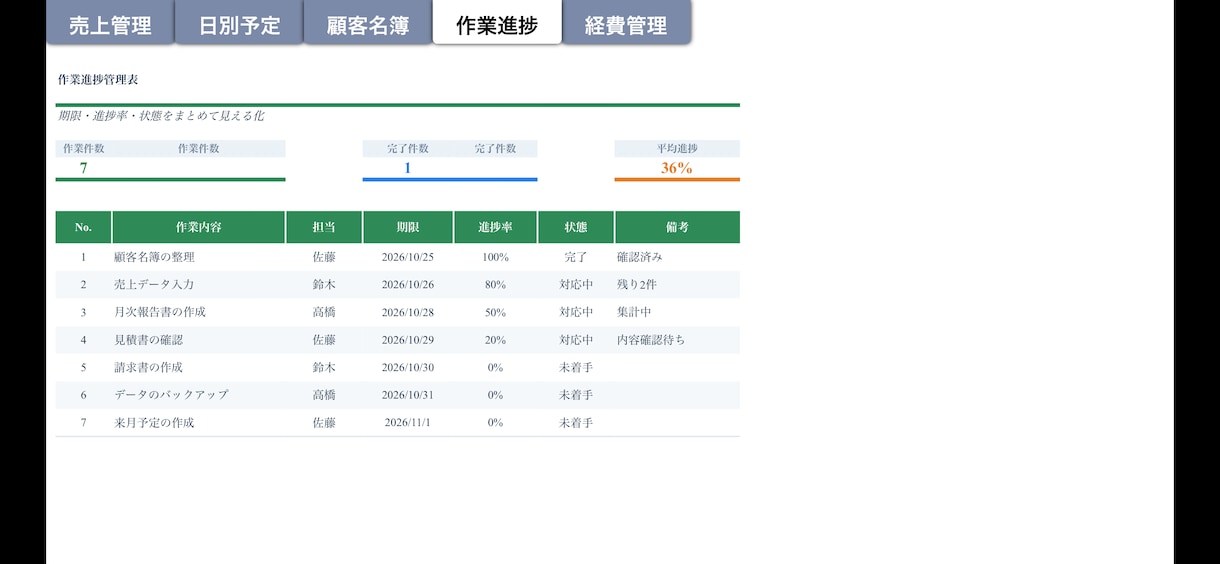Click the 平均進捗 label
Image resolution: width=1220 pixels, height=564 pixels.
pyautogui.click(x=677, y=149)
